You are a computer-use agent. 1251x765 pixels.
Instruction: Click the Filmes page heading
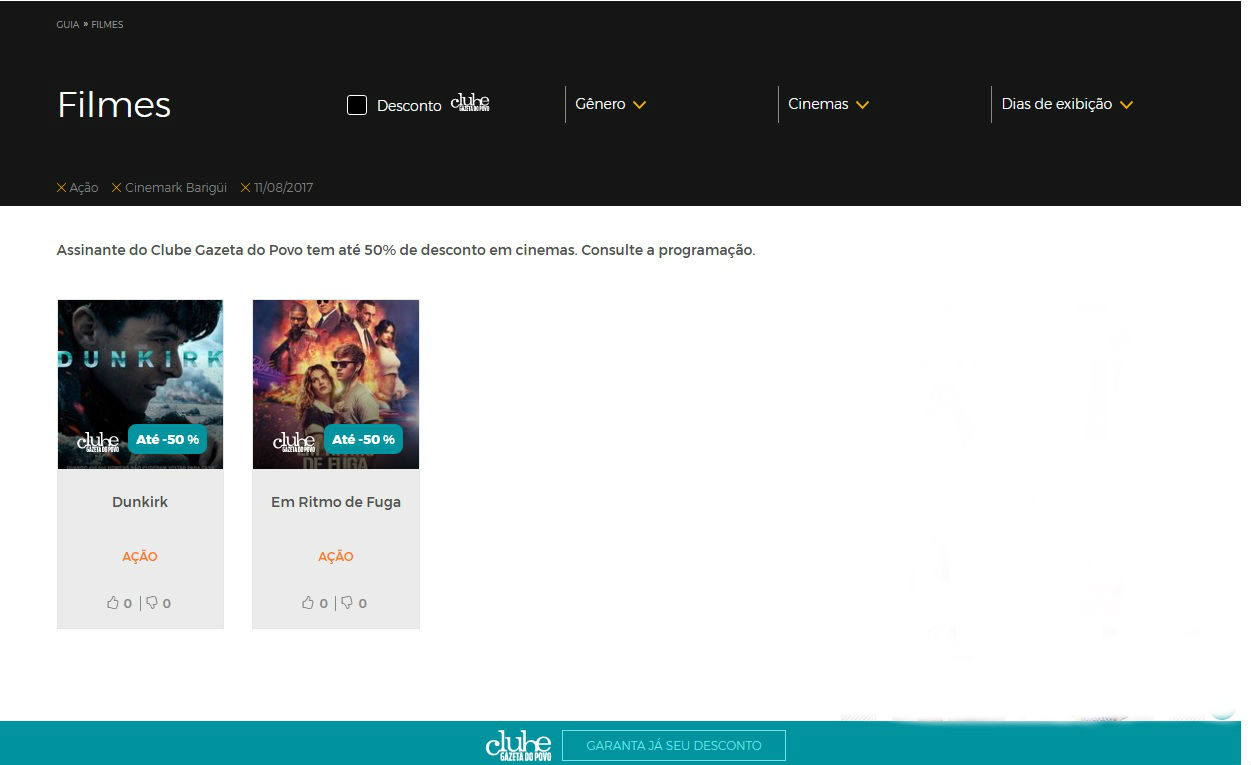tap(114, 105)
